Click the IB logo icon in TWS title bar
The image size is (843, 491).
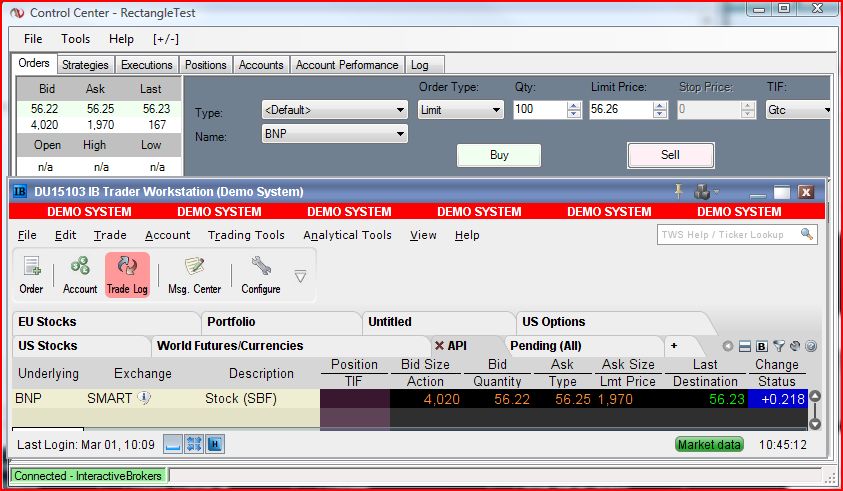point(20,191)
